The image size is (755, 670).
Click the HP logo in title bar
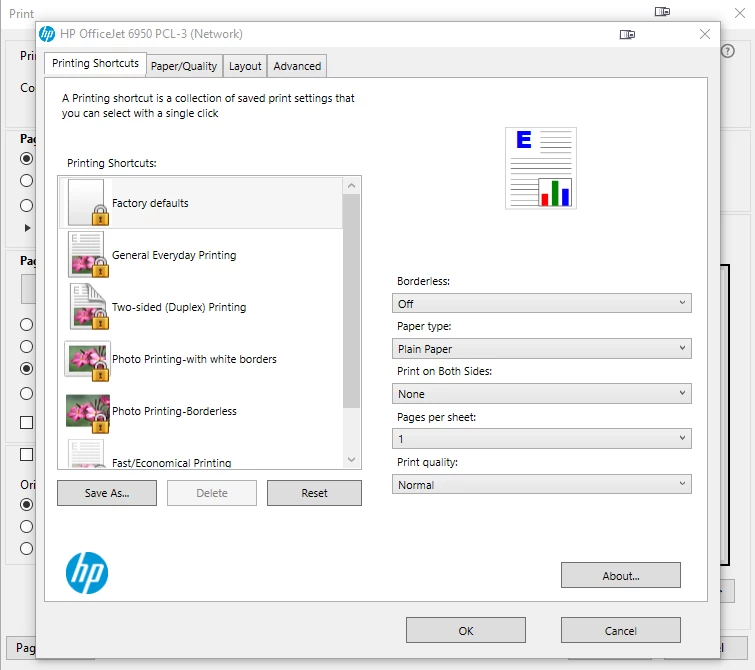47,34
